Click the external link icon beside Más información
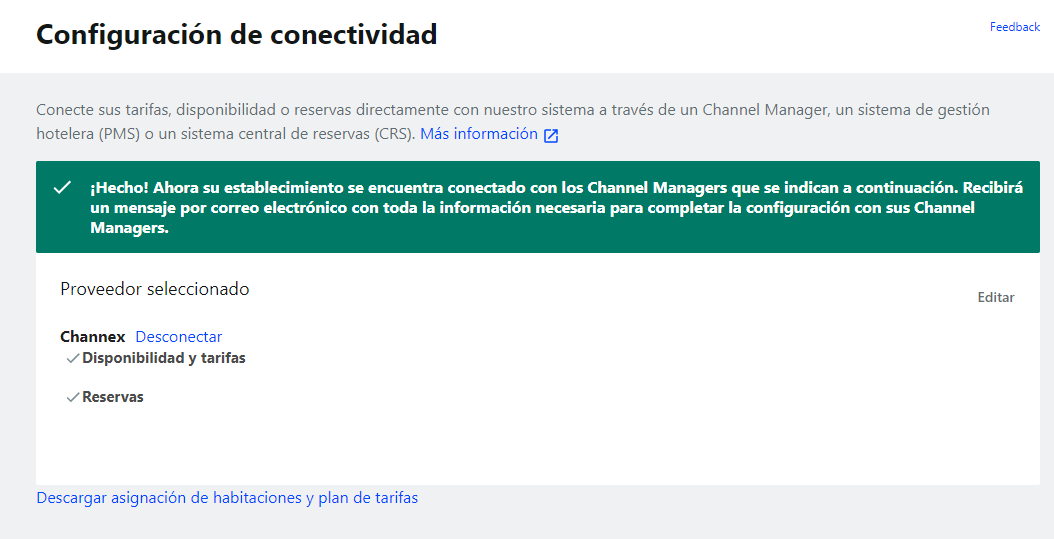 (x=551, y=135)
